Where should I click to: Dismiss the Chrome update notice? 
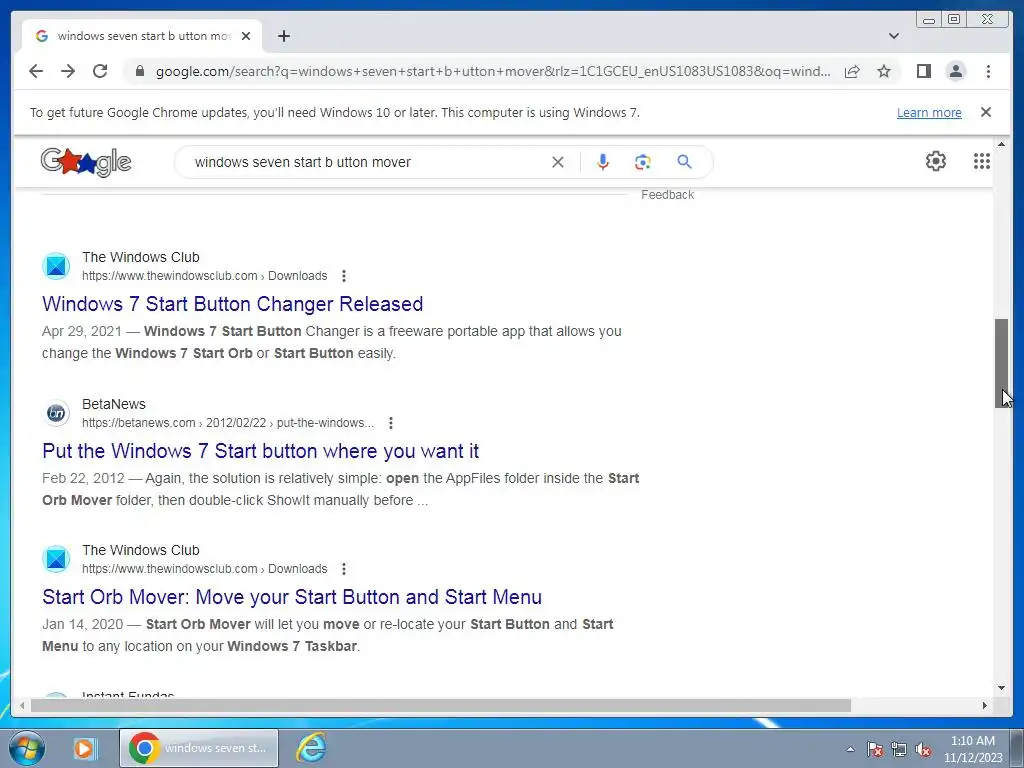(986, 112)
